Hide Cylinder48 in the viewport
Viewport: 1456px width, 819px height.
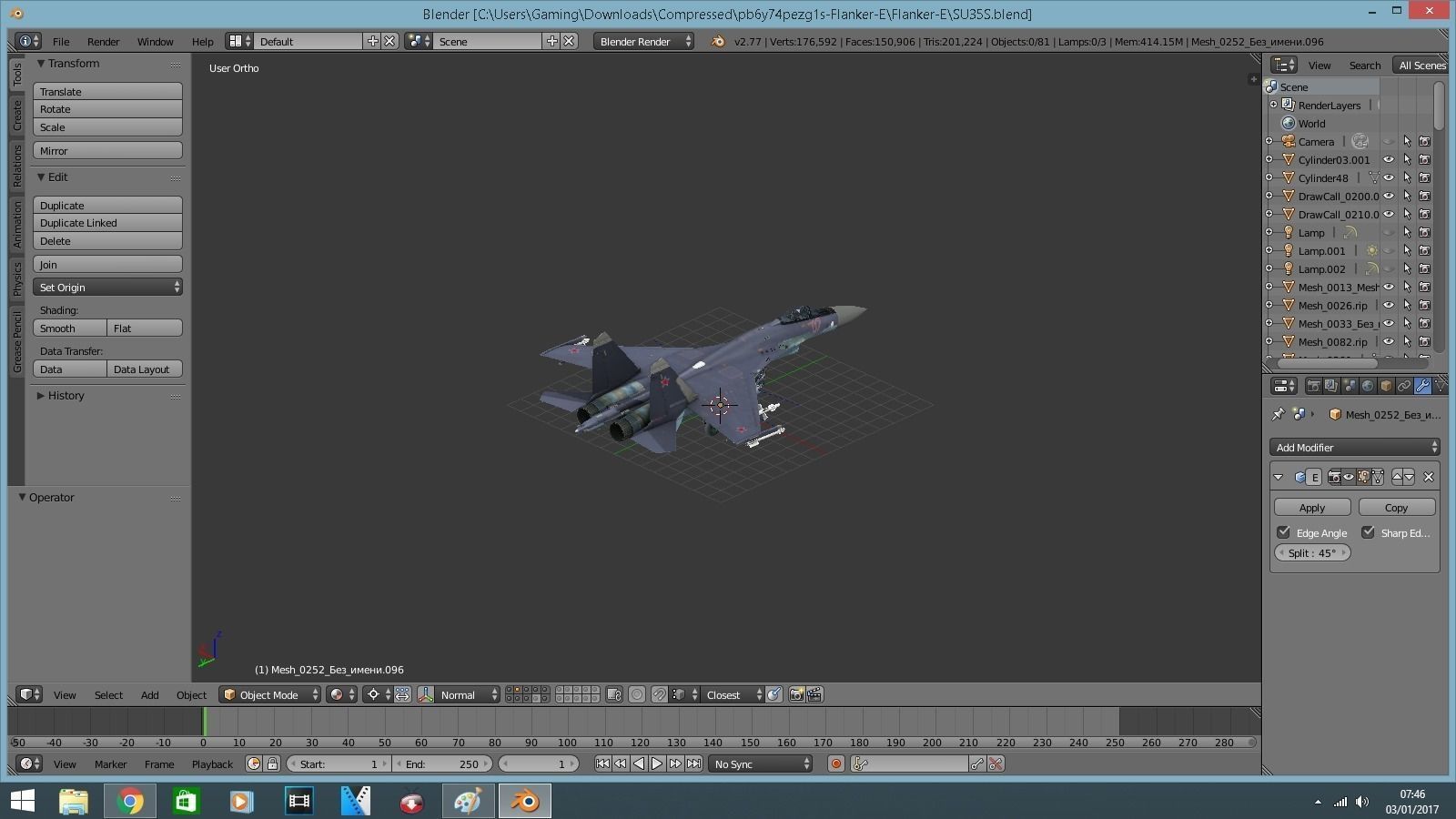1389,177
